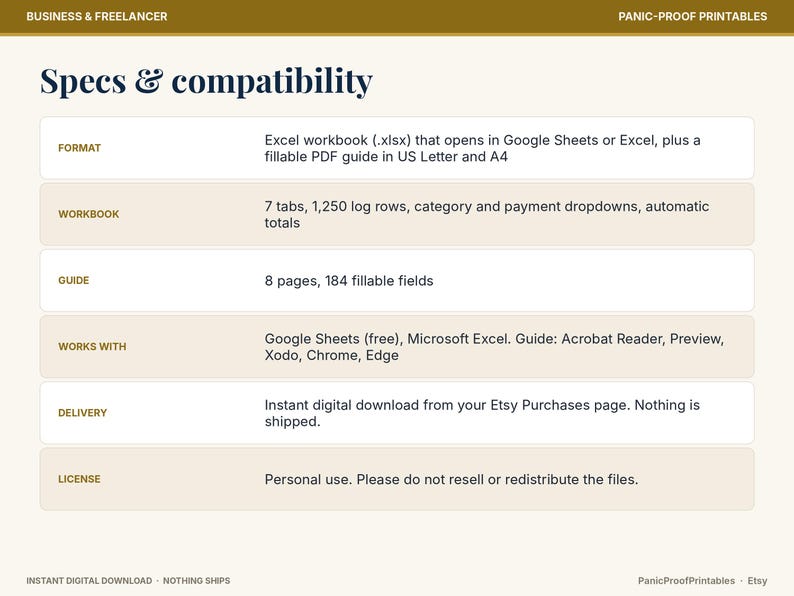This screenshot has height=596, width=794.
Task: Click the 'Excel workbook (.xlsx)' format description
Action: [482, 148]
